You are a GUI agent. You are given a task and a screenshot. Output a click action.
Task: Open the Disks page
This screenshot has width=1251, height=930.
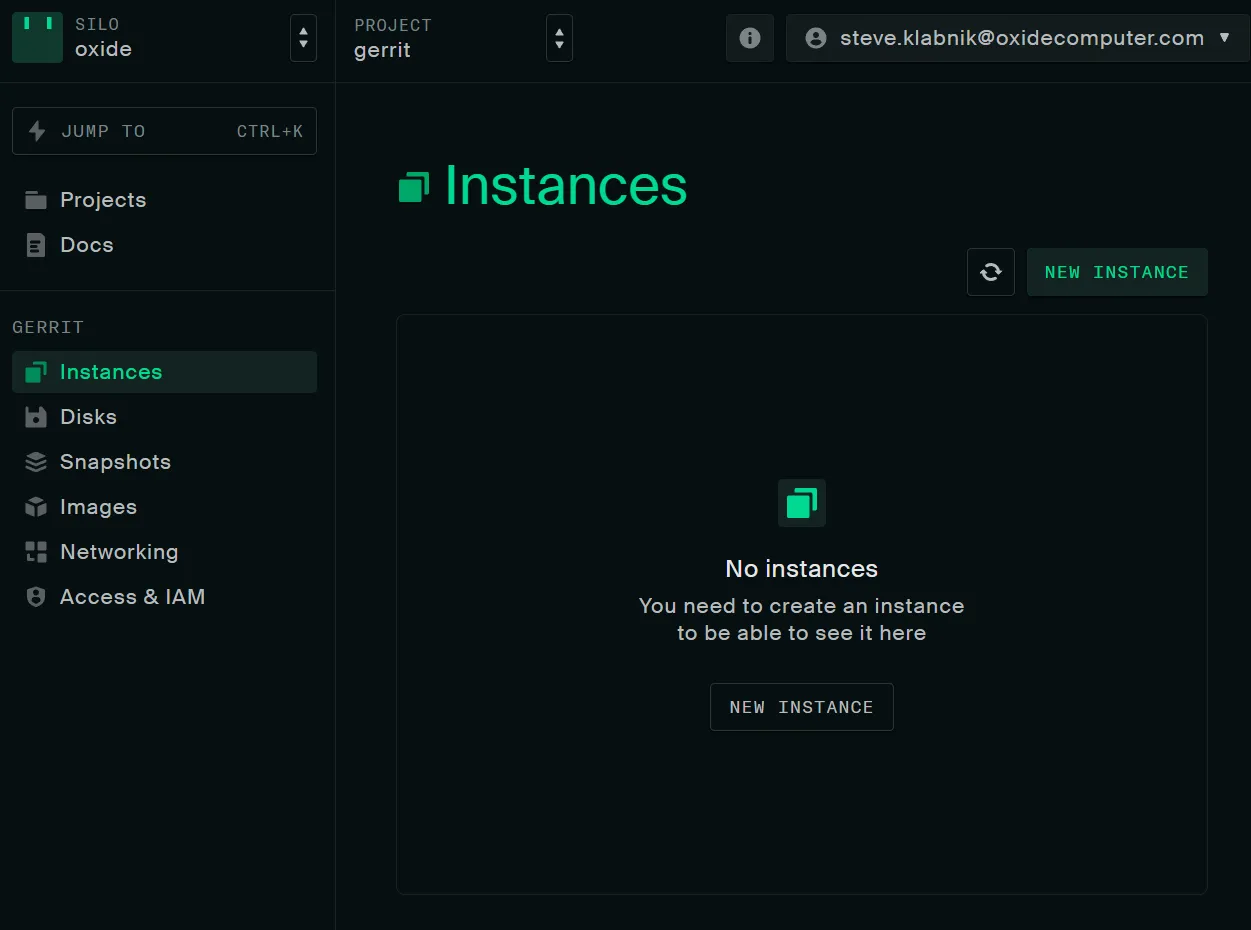[164, 417]
